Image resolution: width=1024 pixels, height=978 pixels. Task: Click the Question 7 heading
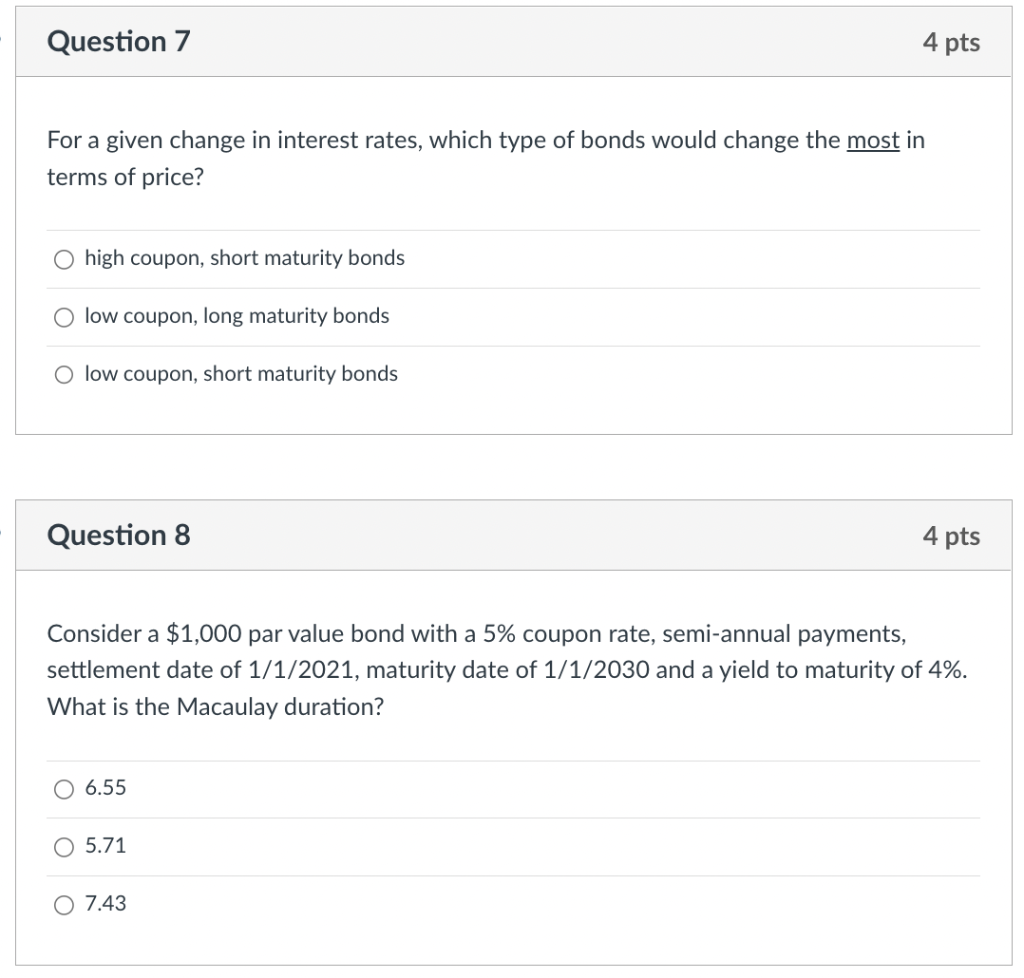point(118,42)
